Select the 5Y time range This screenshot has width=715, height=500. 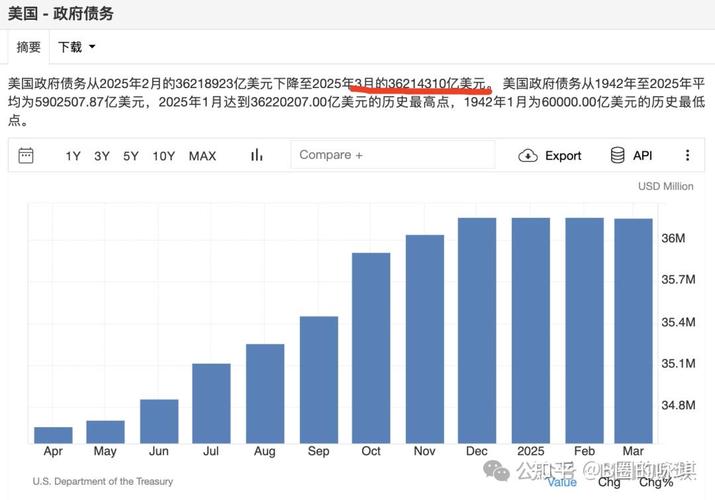tap(130, 156)
